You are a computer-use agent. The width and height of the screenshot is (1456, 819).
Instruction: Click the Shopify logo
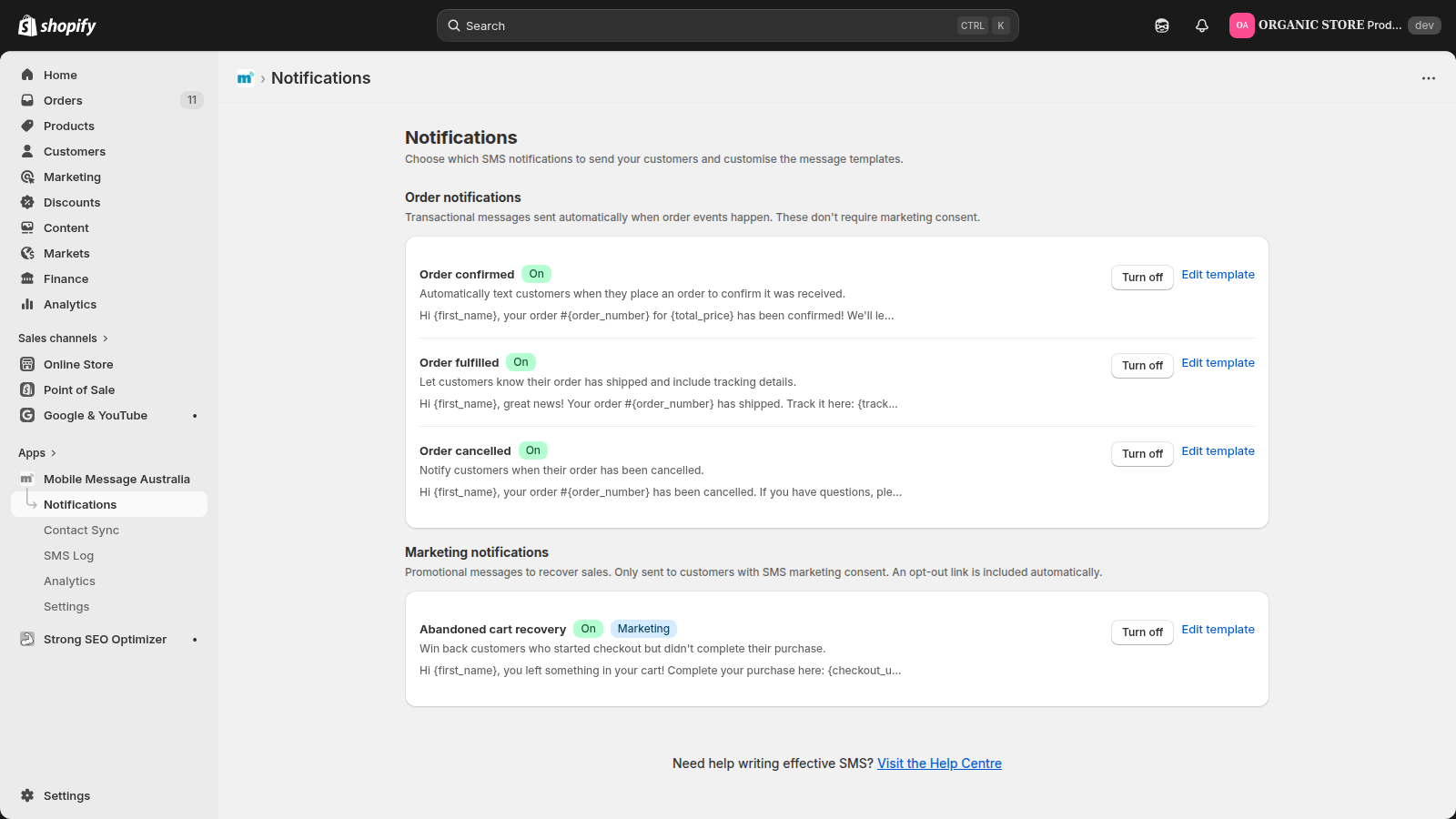point(56,25)
